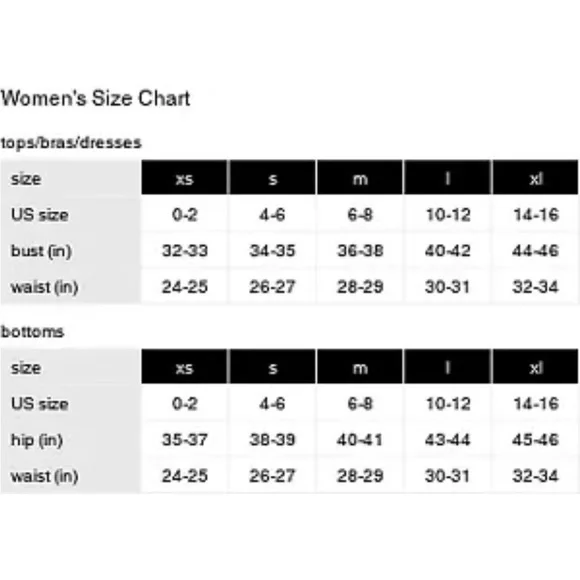Screen dimensions: 580x580
Task: Click the bust (in) row label
Action: (x=41, y=251)
